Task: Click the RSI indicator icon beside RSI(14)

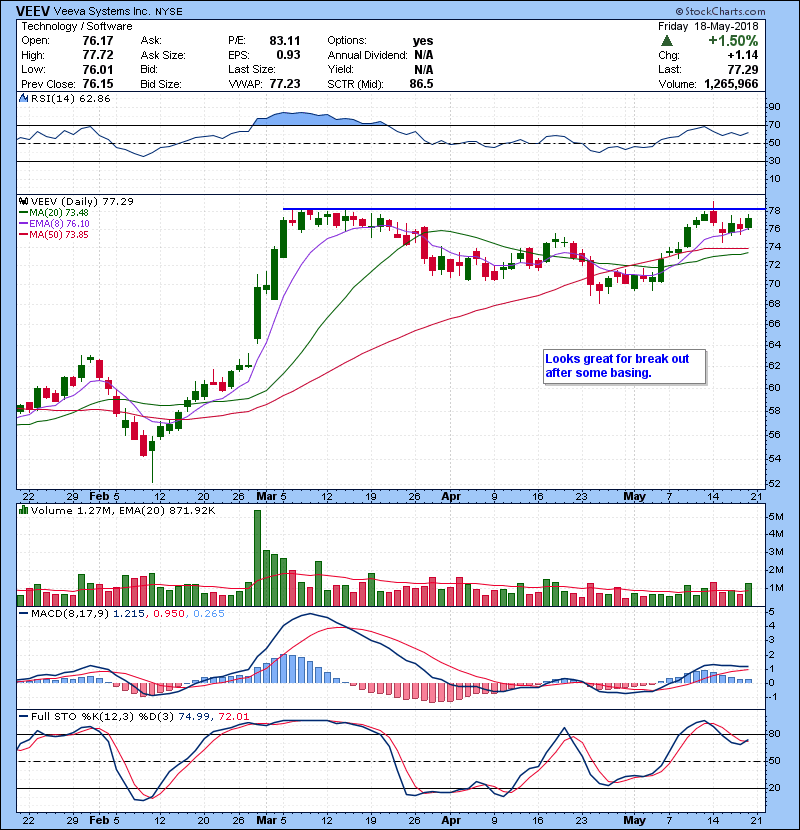Action: pyautogui.click(x=23, y=98)
